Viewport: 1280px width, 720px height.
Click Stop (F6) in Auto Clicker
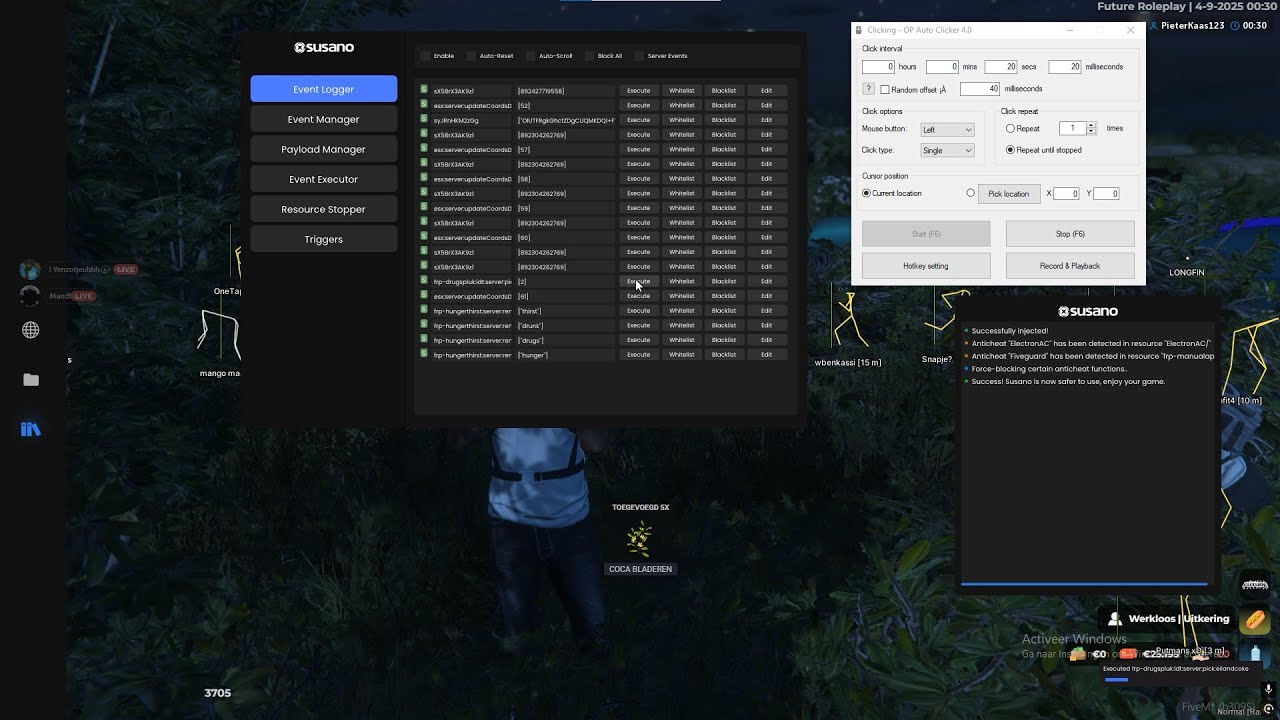point(1070,234)
